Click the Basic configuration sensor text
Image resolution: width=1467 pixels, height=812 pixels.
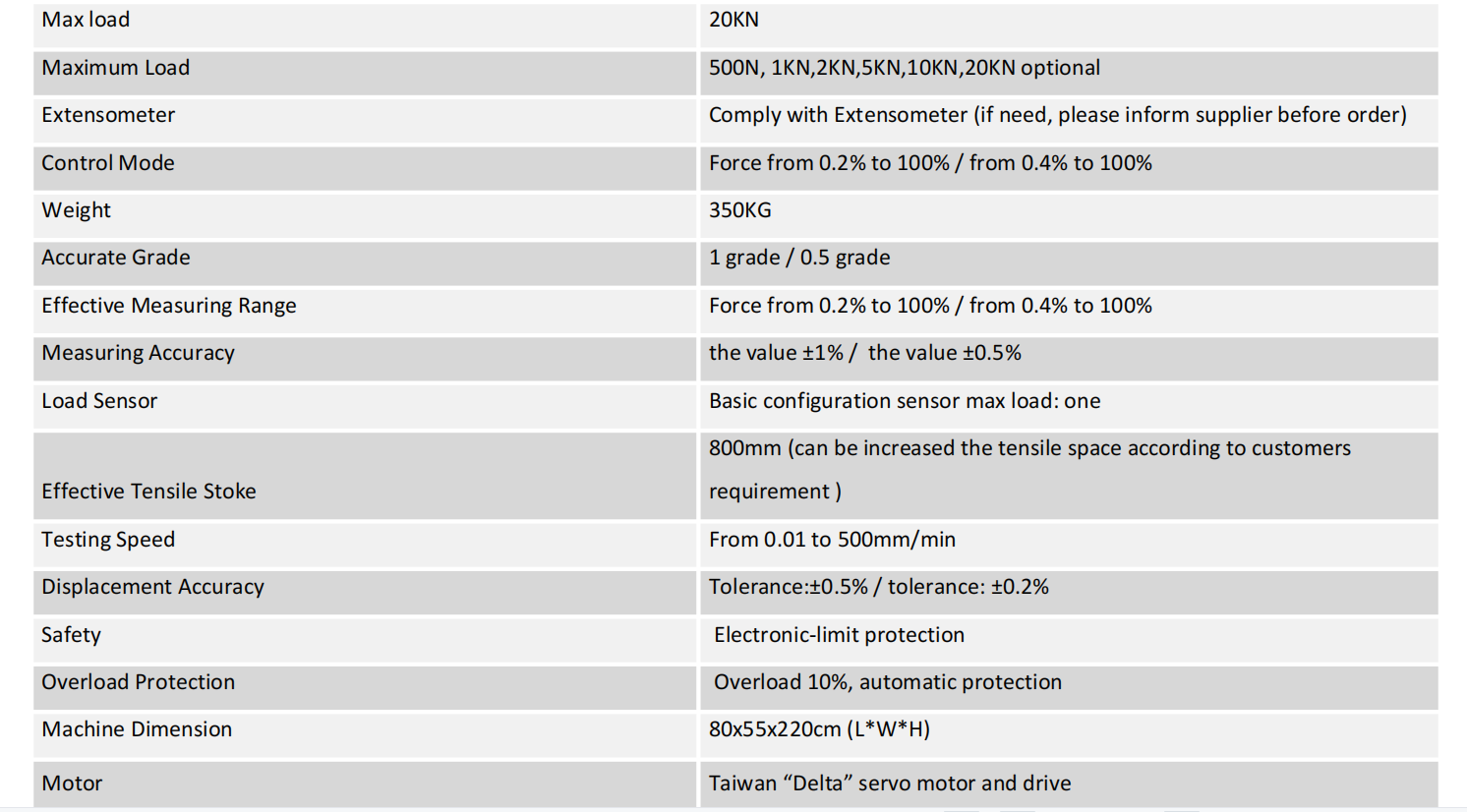904,401
